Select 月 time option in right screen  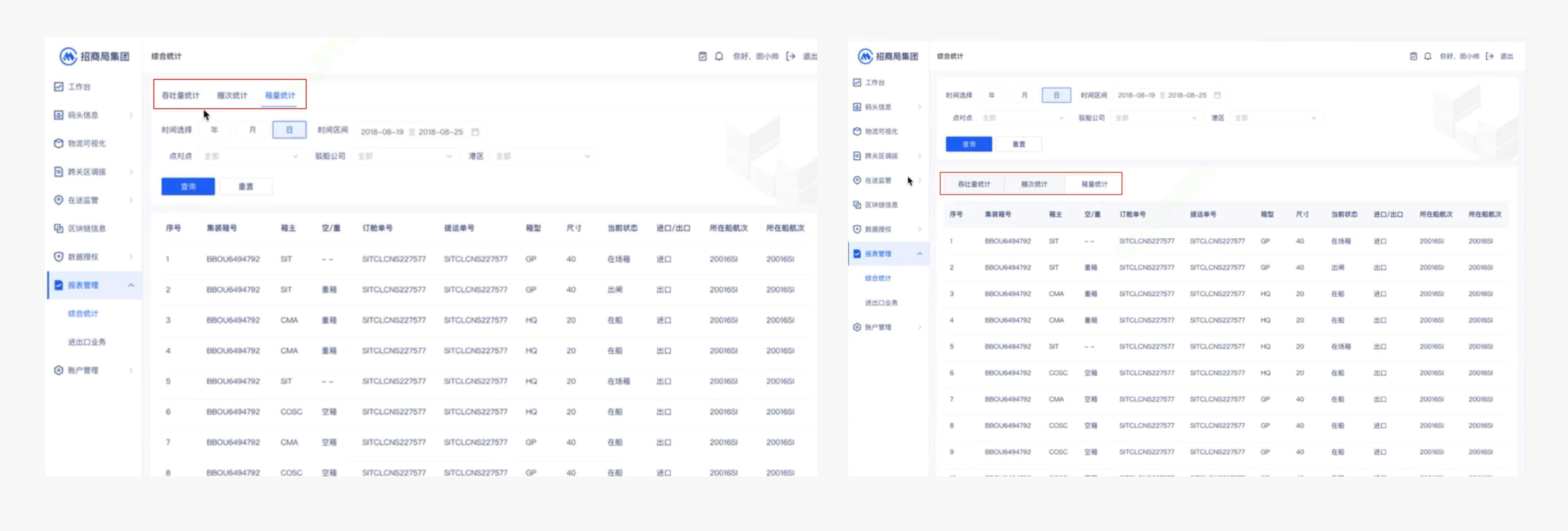click(1025, 95)
